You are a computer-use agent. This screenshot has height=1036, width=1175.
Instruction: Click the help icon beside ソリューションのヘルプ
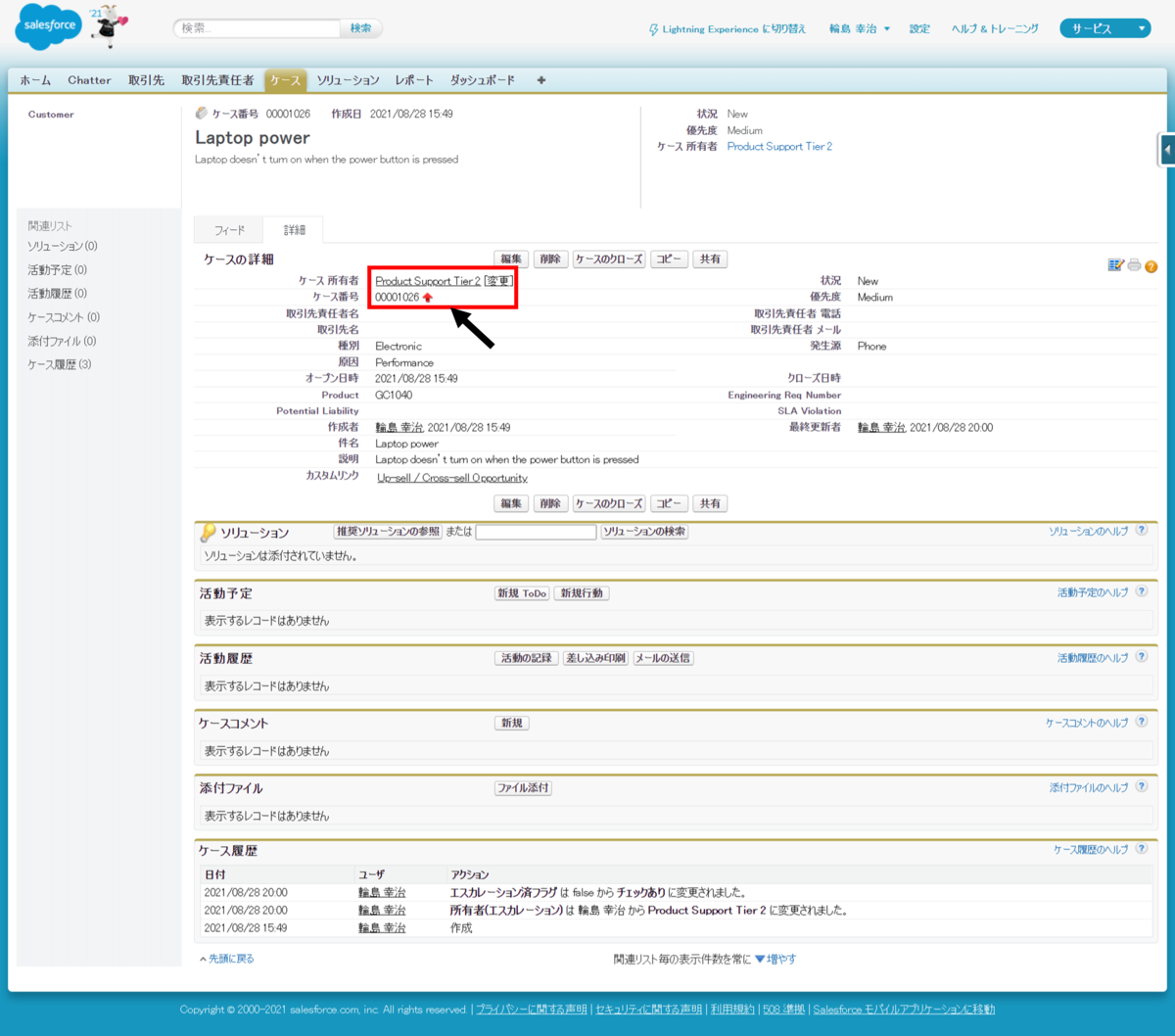[1142, 531]
